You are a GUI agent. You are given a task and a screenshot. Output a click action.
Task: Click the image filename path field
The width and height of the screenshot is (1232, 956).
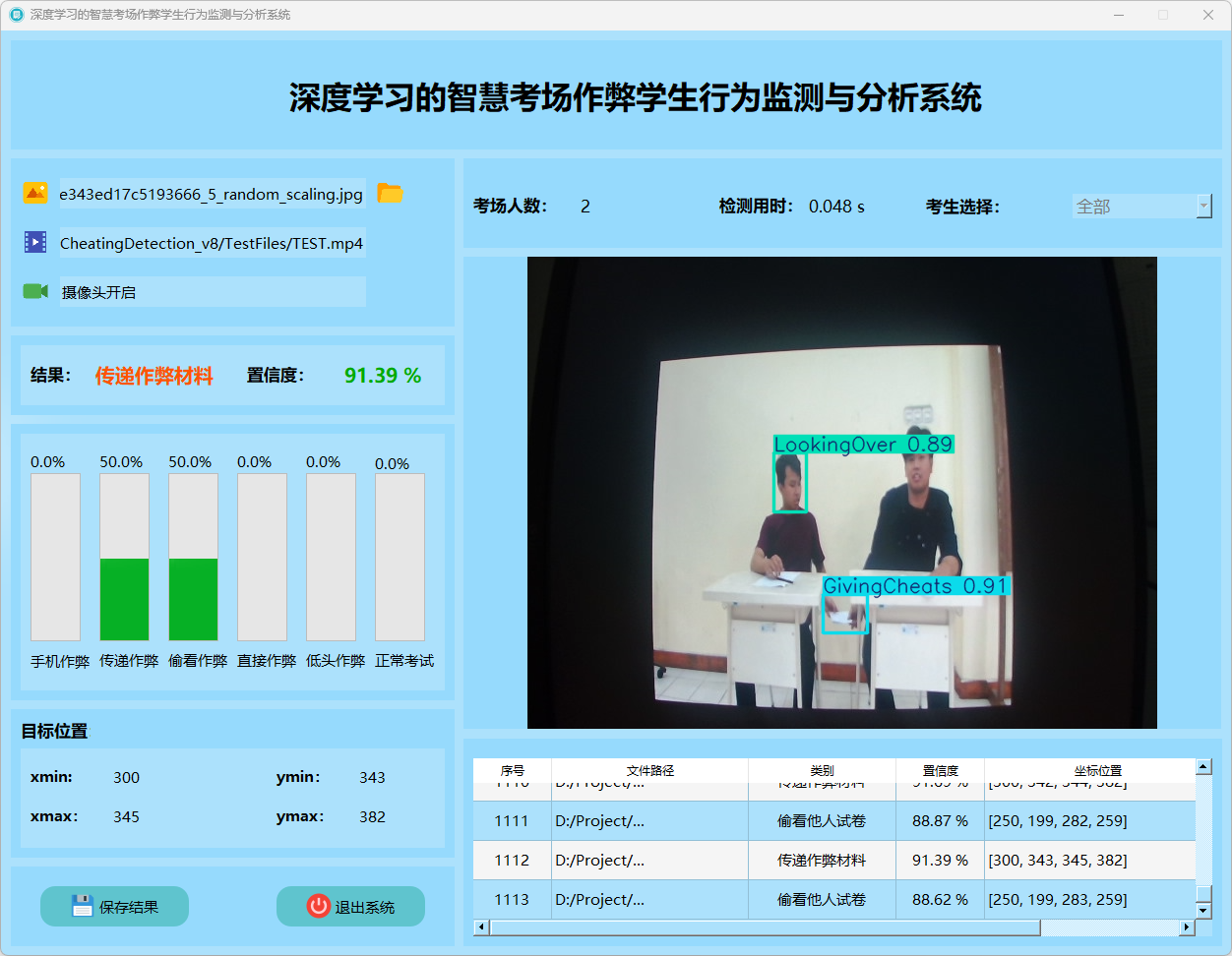(212, 194)
